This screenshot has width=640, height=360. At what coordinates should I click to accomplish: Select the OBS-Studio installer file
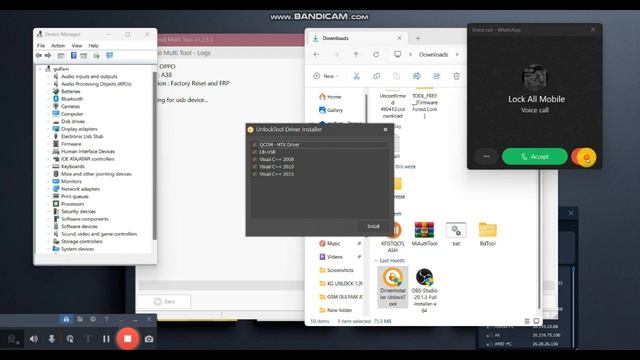[424, 290]
